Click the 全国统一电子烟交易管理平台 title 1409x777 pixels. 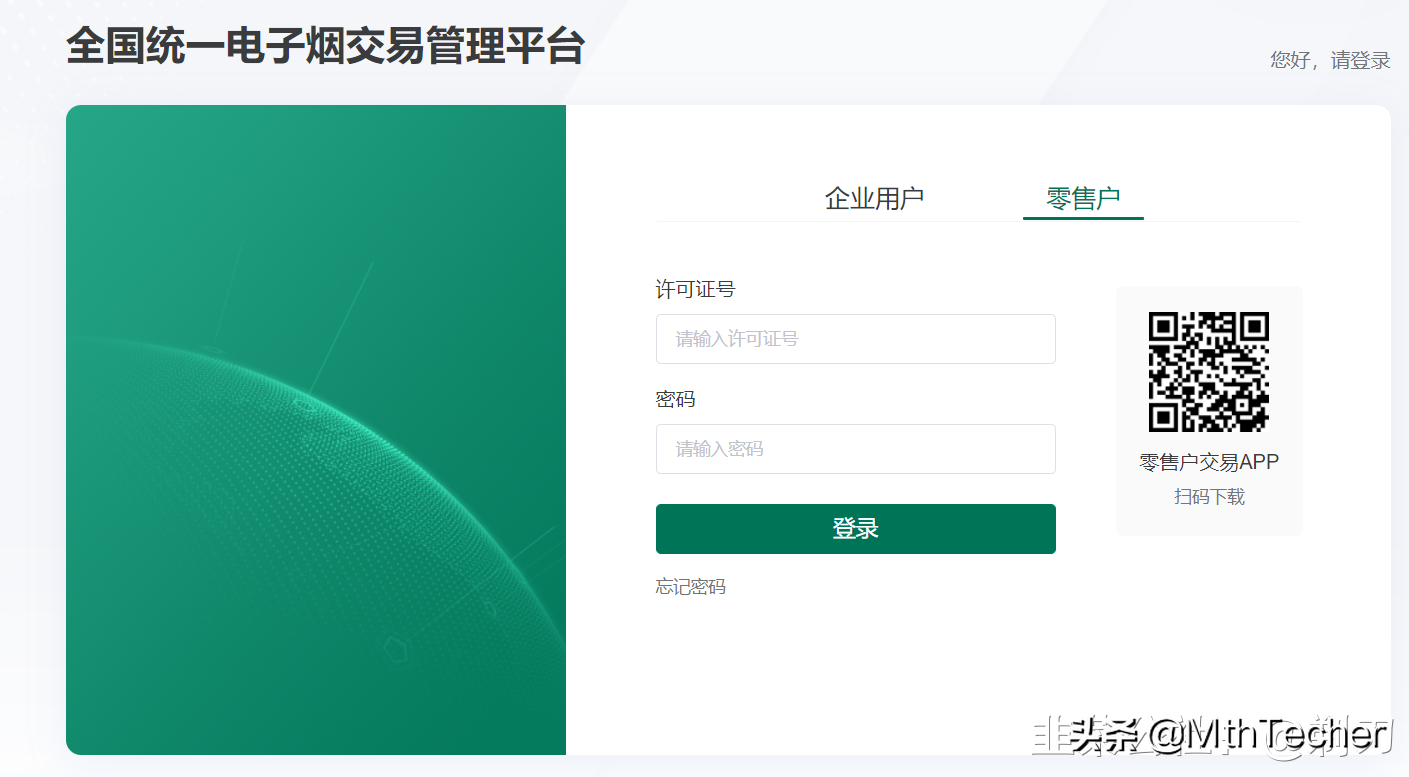point(325,47)
